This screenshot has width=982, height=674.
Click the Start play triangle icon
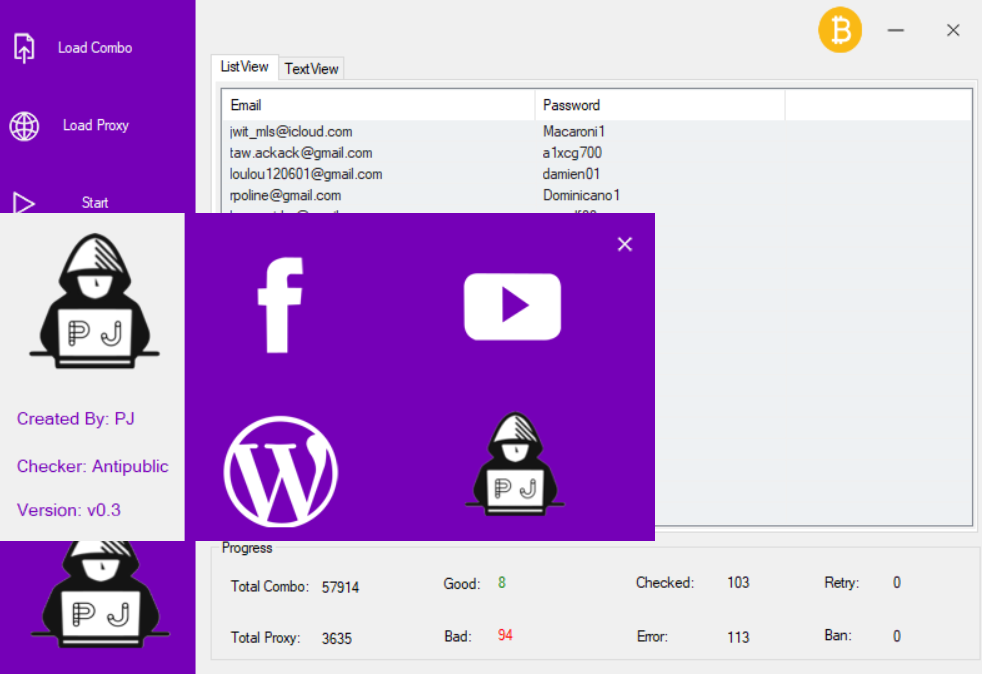[24, 202]
